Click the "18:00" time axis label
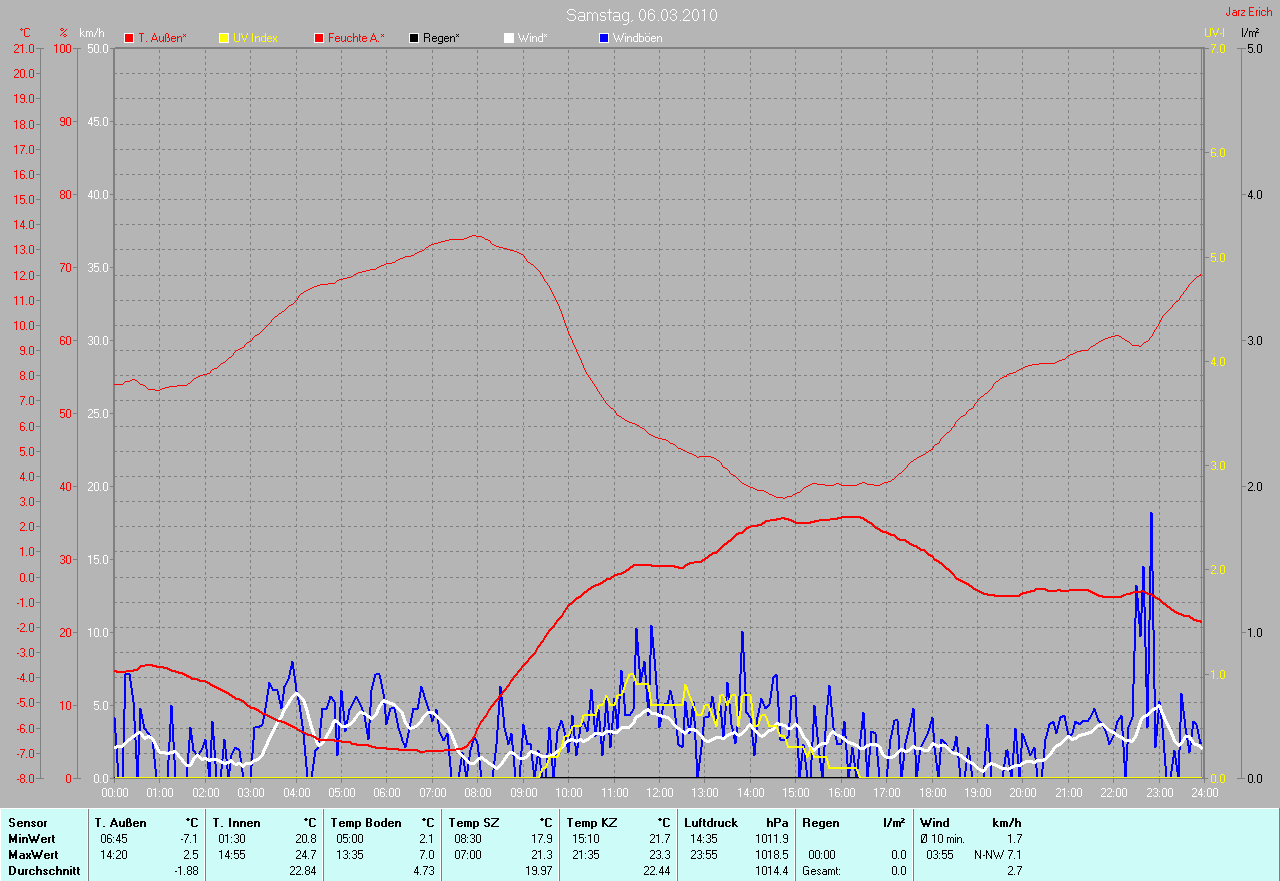The height and width of the screenshot is (881, 1280). (x=931, y=792)
